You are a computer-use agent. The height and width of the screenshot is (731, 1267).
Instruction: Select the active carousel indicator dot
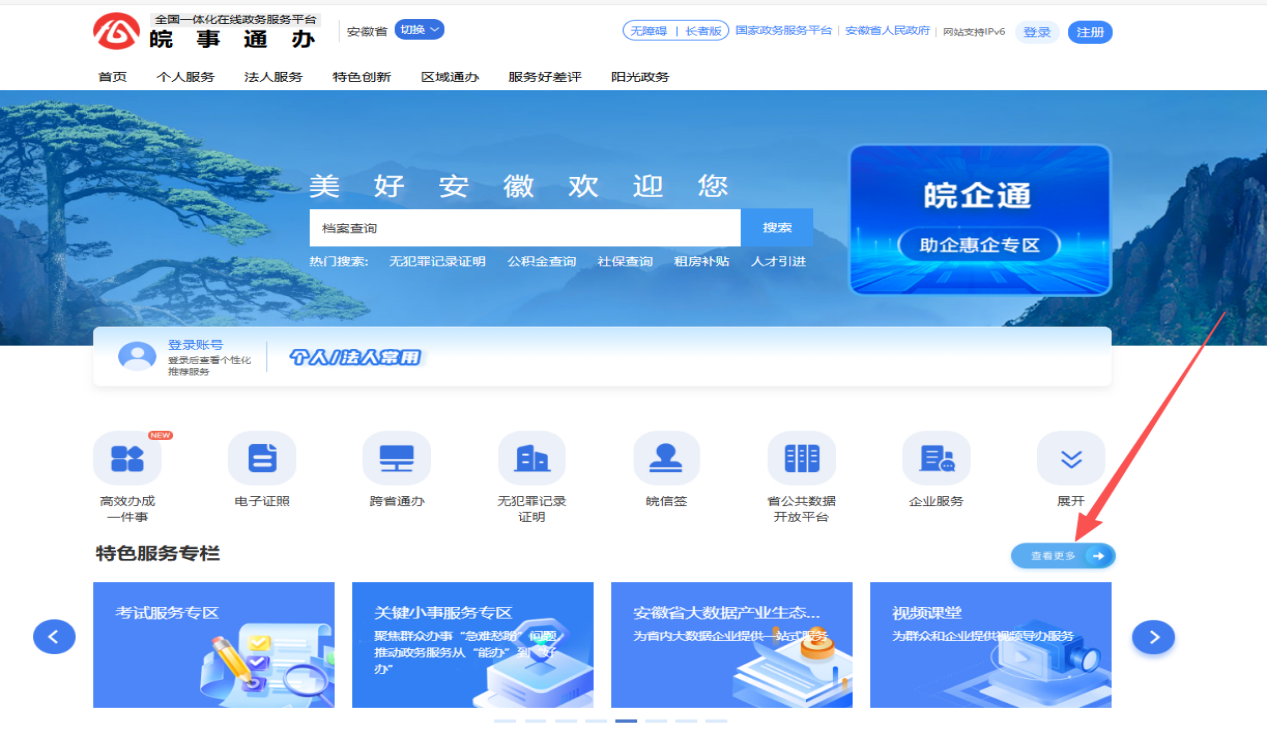(626, 721)
